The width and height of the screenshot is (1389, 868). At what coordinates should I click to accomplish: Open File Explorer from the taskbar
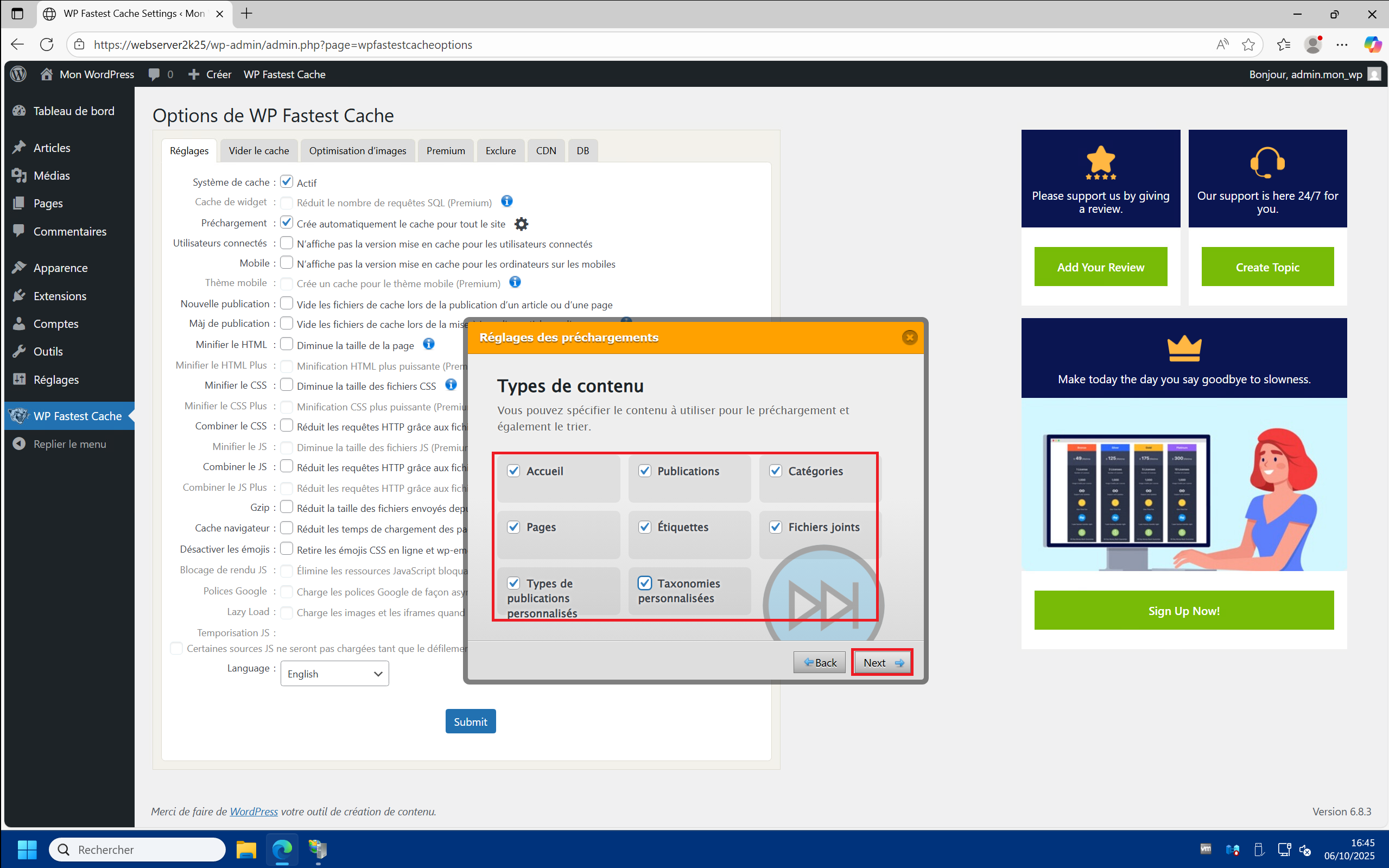246,849
